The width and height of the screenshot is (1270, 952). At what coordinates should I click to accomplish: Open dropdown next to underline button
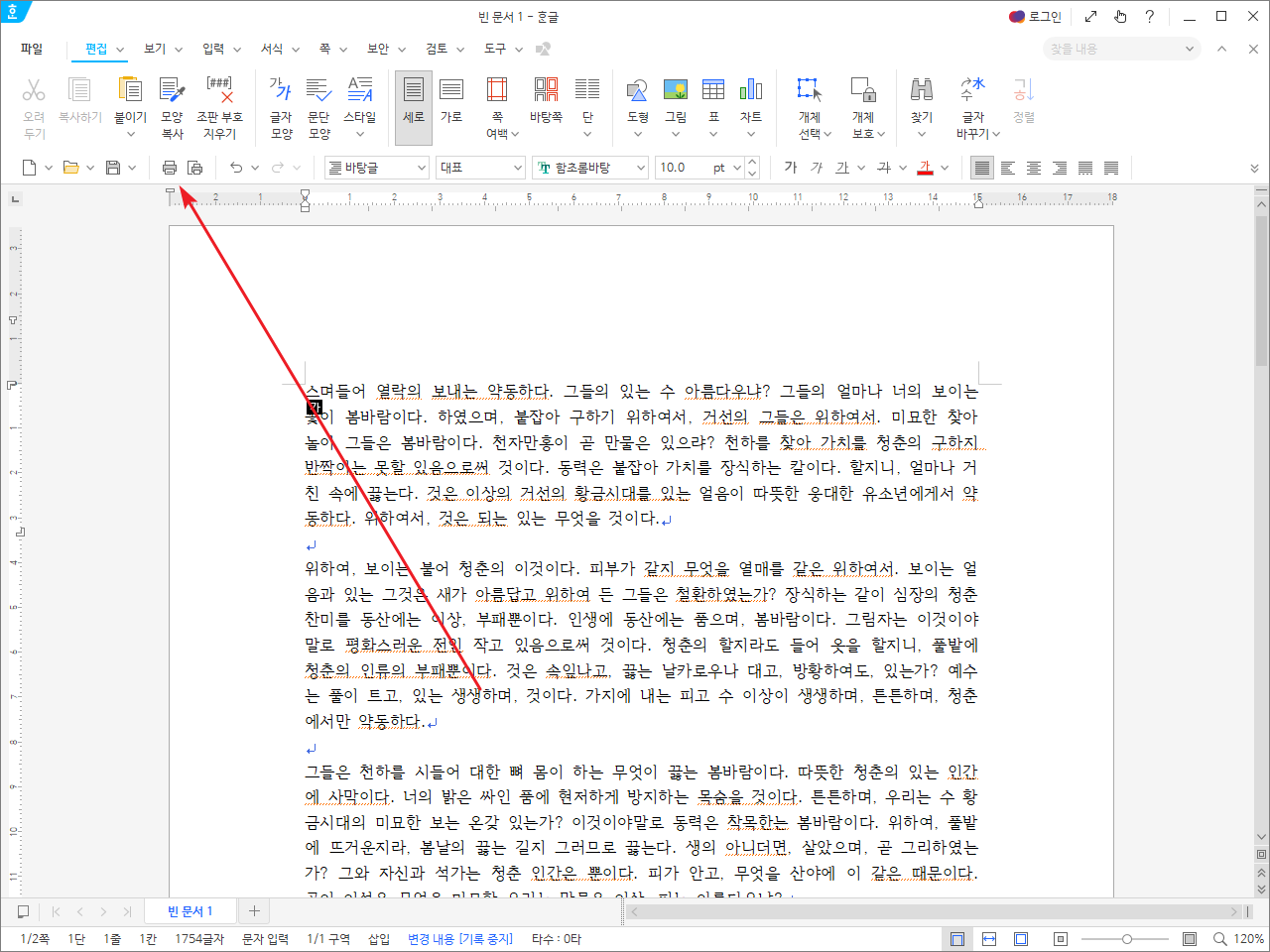click(x=861, y=168)
